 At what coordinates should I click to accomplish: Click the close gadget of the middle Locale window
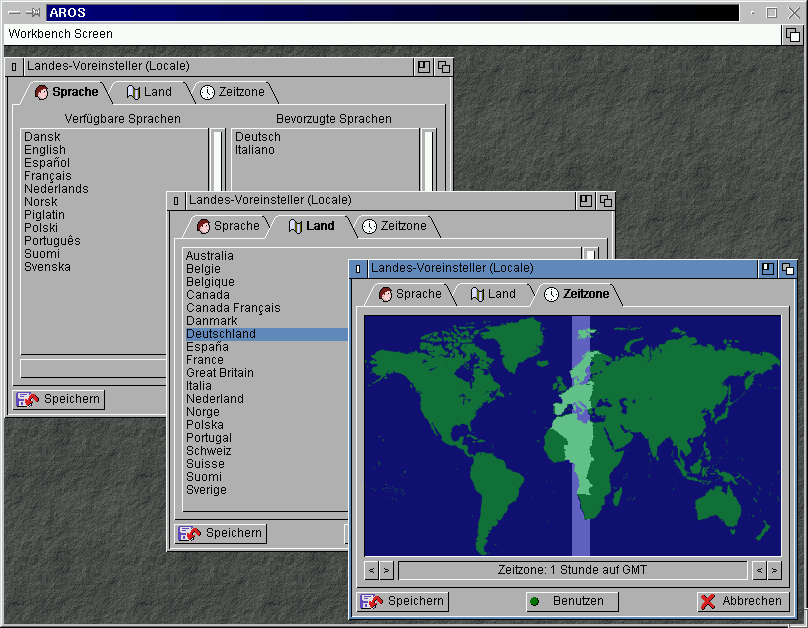tap(176, 200)
